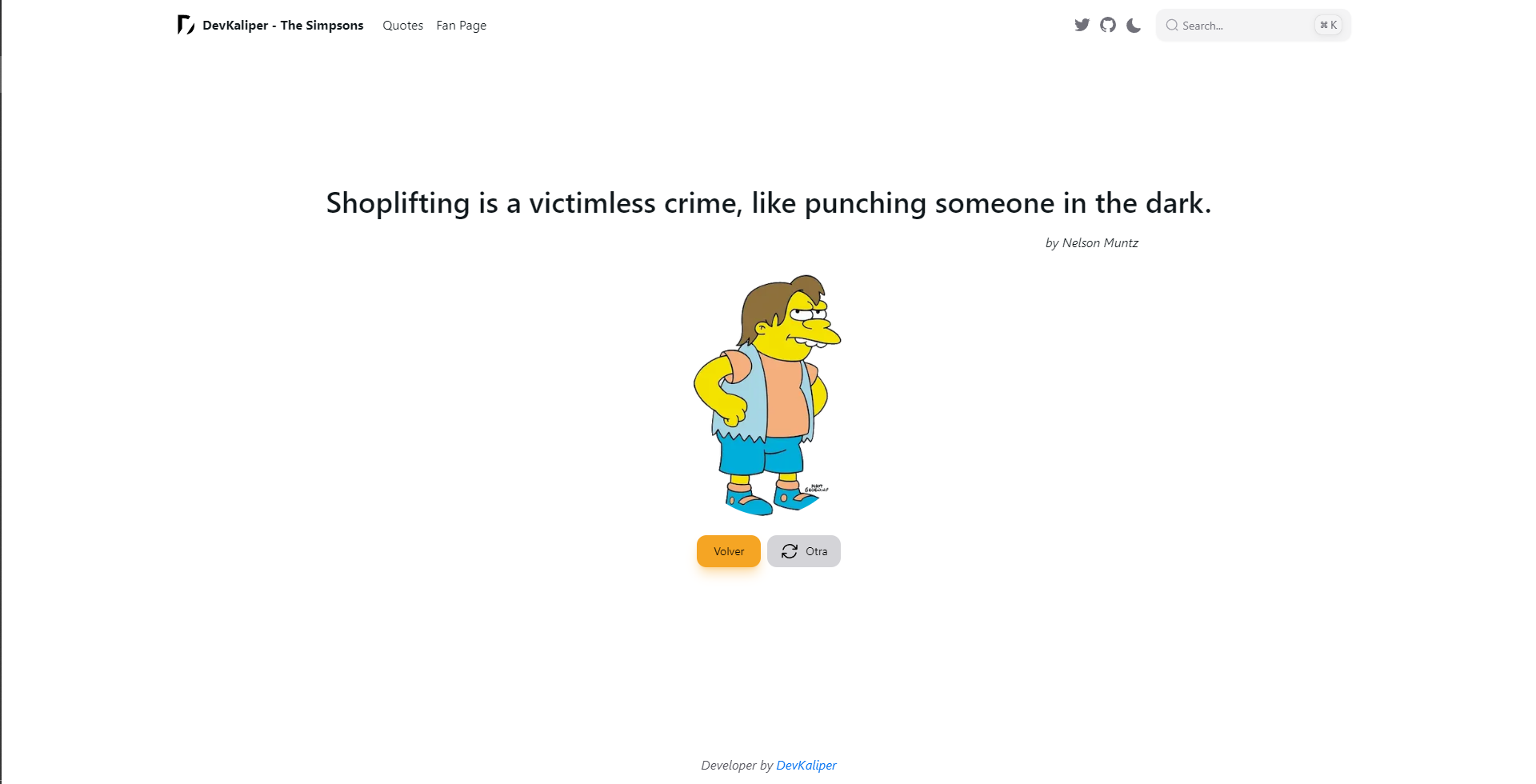The height and width of the screenshot is (784, 1536).
Task: Click the DevKaliper logo icon
Action: [x=184, y=25]
